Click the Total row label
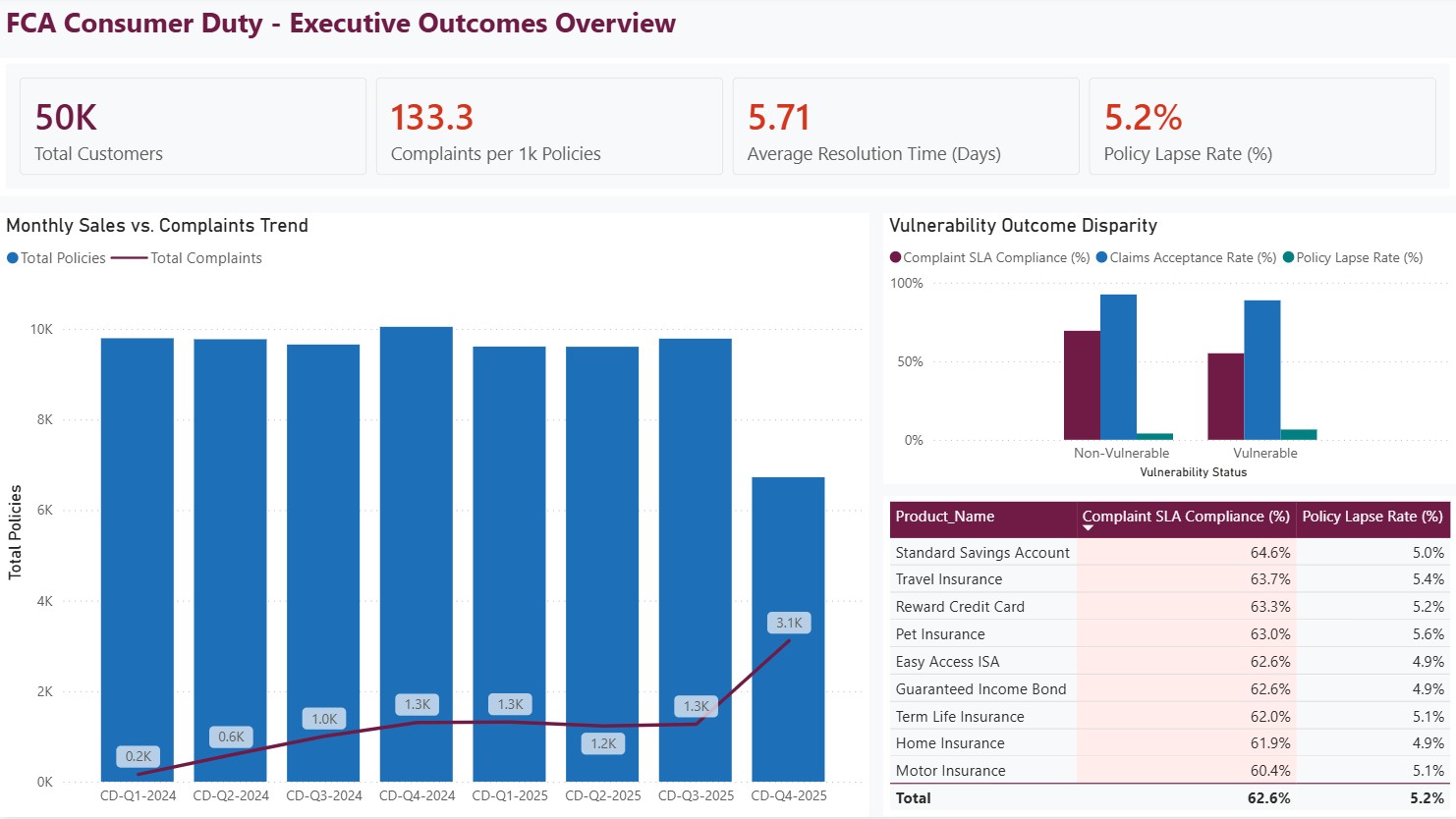This screenshot has width=1456, height=819. coord(913,798)
